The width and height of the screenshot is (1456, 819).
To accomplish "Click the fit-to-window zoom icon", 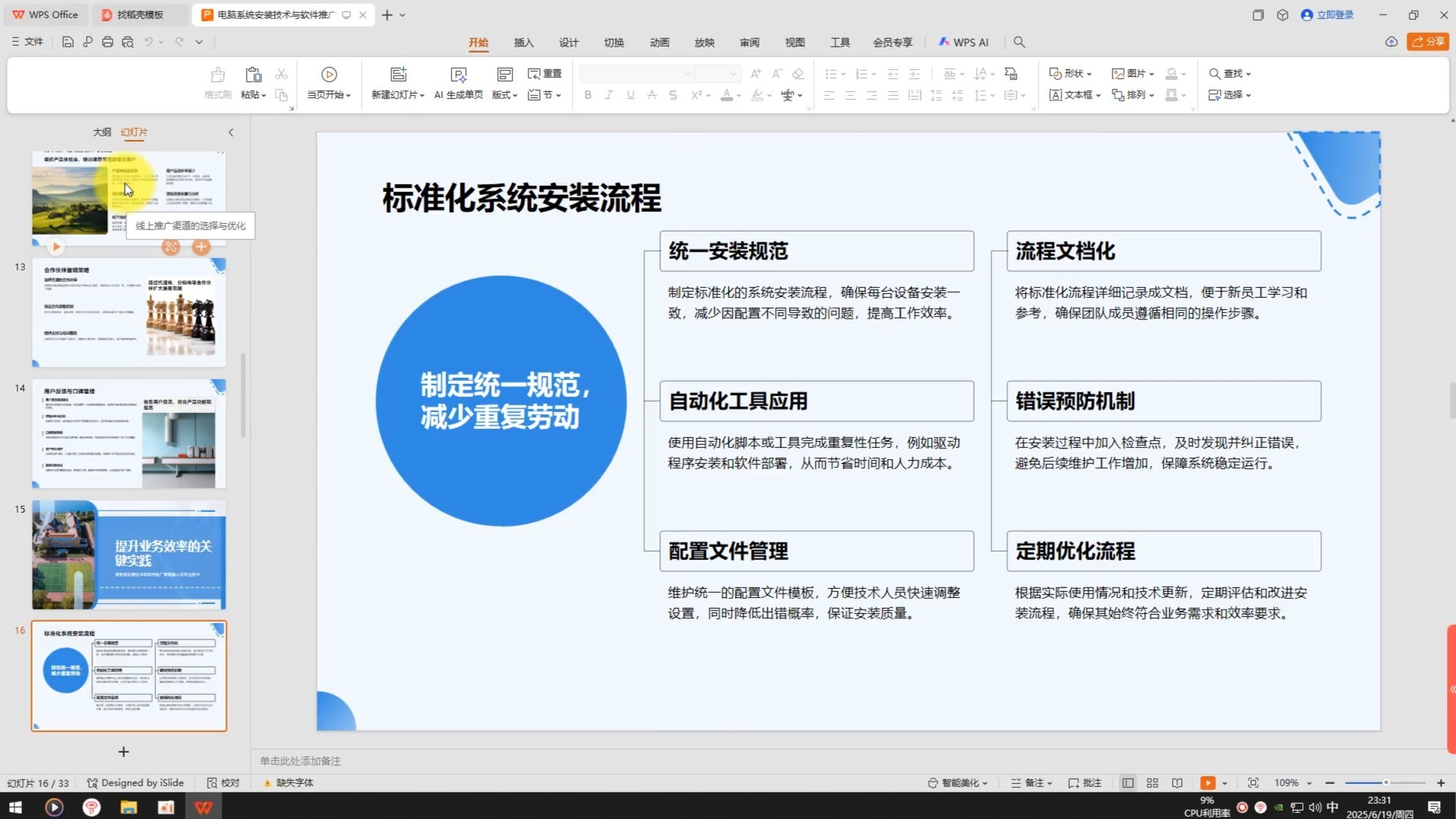I will [x=1253, y=782].
